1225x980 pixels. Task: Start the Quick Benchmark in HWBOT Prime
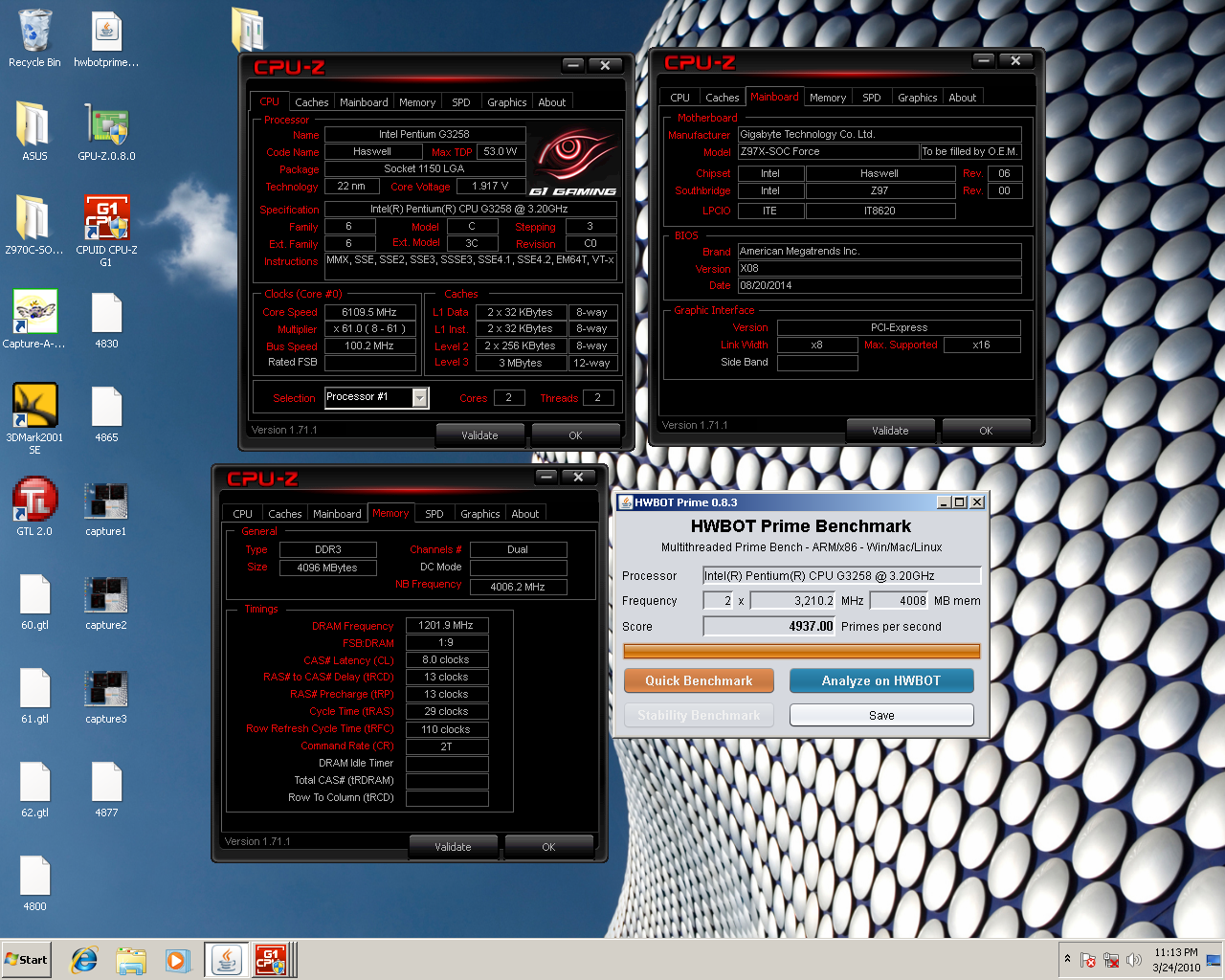click(x=699, y=680)
